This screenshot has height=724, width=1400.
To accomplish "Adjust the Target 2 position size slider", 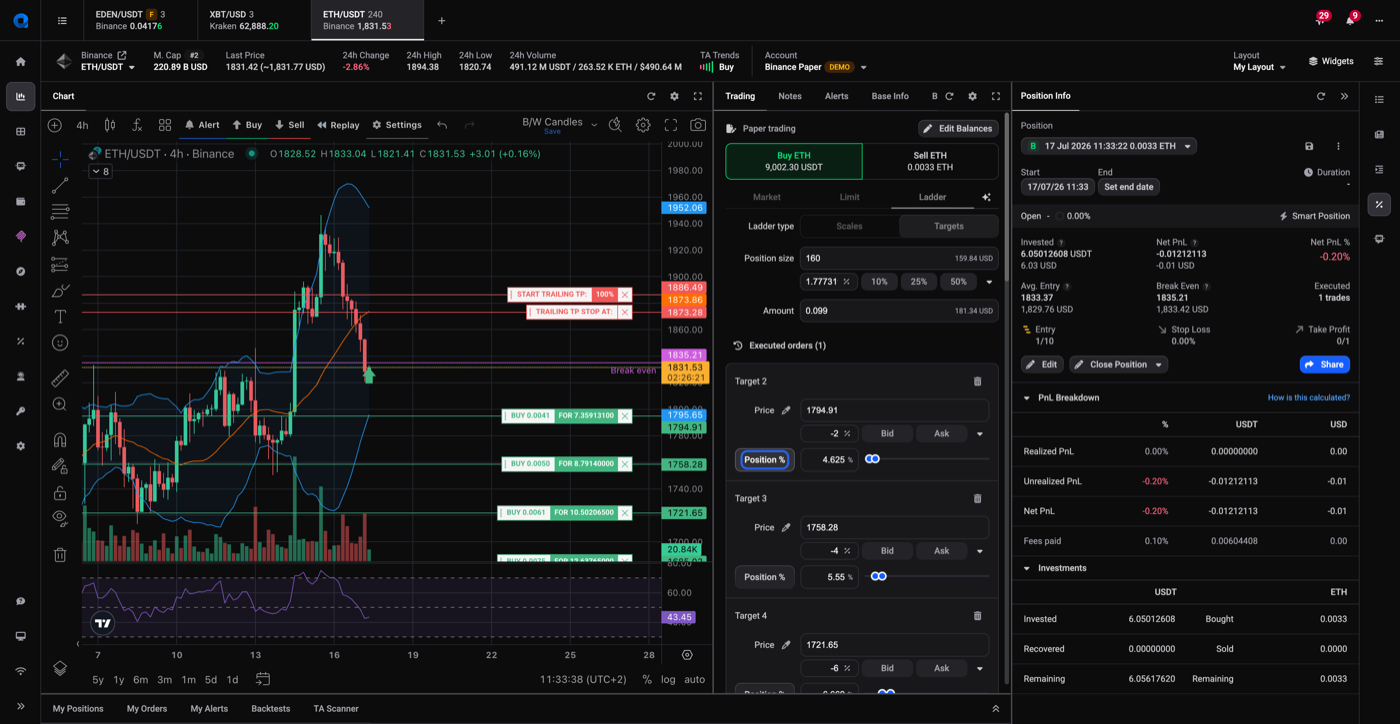I will (872, 459).
